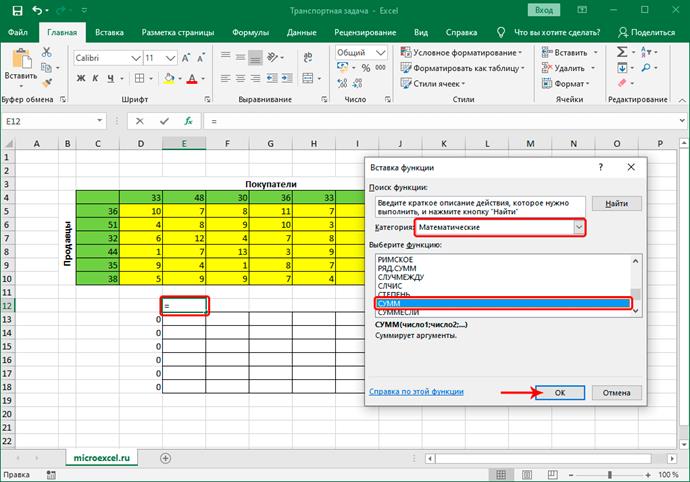Open the Формат cells dropdown
The image size is (690, 482).
(x=565, y=84)
